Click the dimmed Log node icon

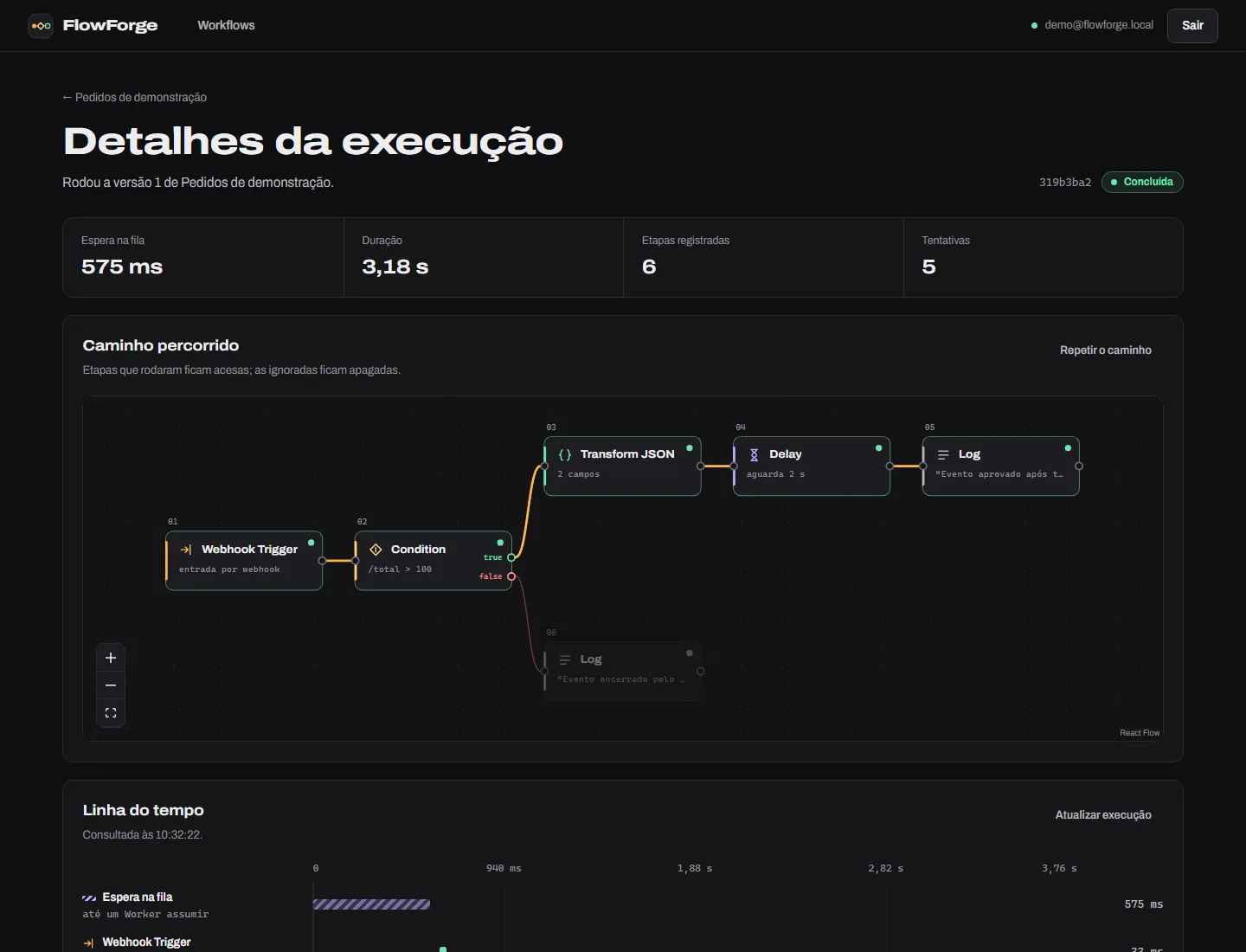pyautogui.click(x=565, y=659)
